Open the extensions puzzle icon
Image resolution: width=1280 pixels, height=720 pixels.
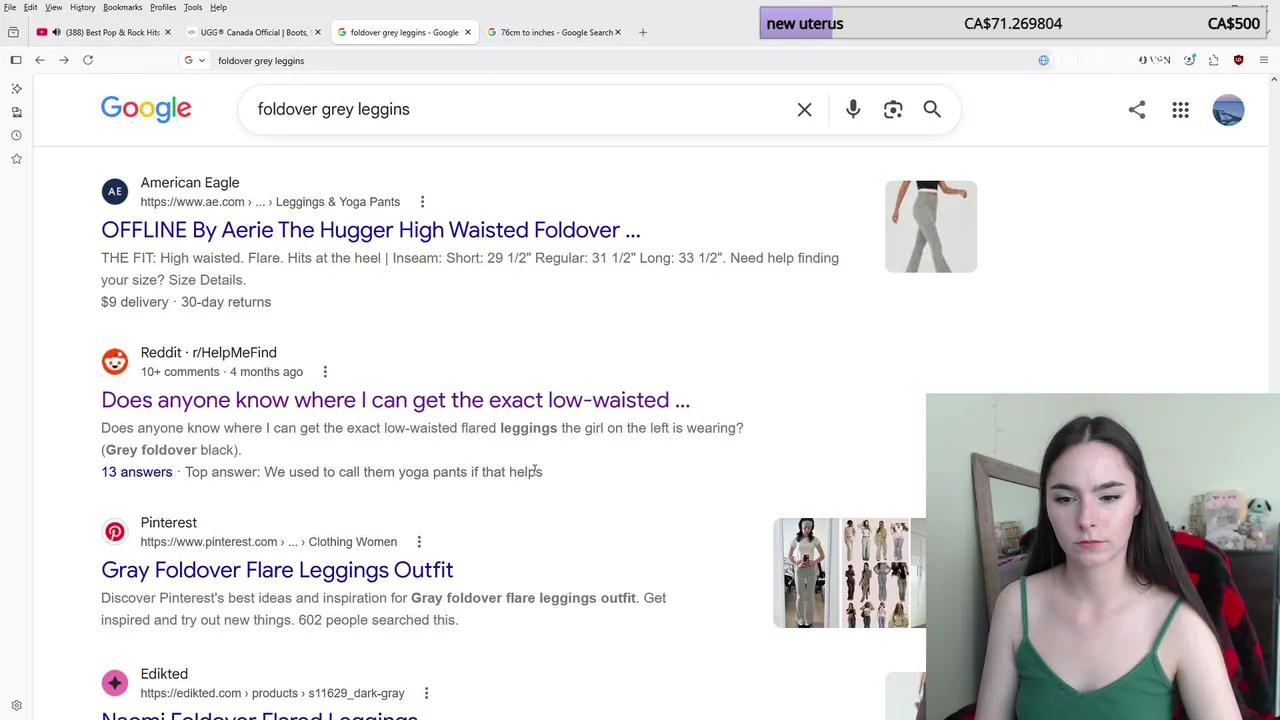point(1213,60)
